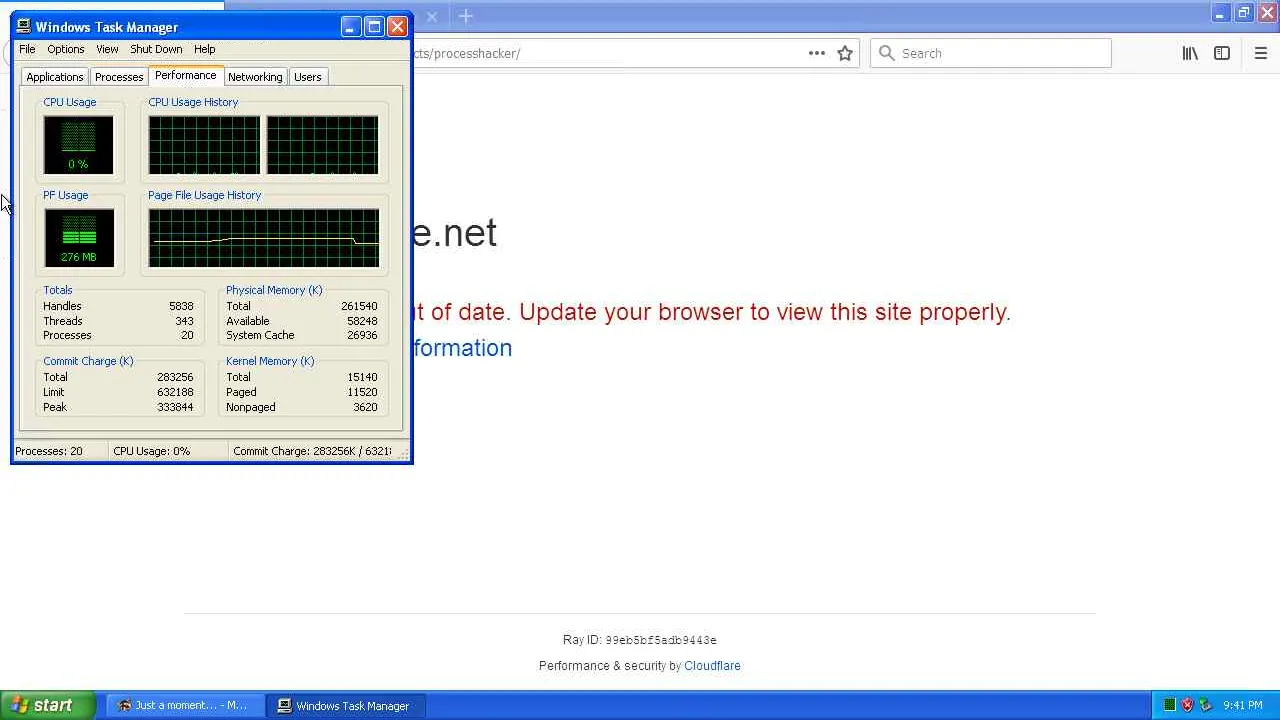The height and width of the screenshot is (720, 1280).
Task: Switch to 'Just a moment...' Firefox taskbar button
Action: point(184,705)
